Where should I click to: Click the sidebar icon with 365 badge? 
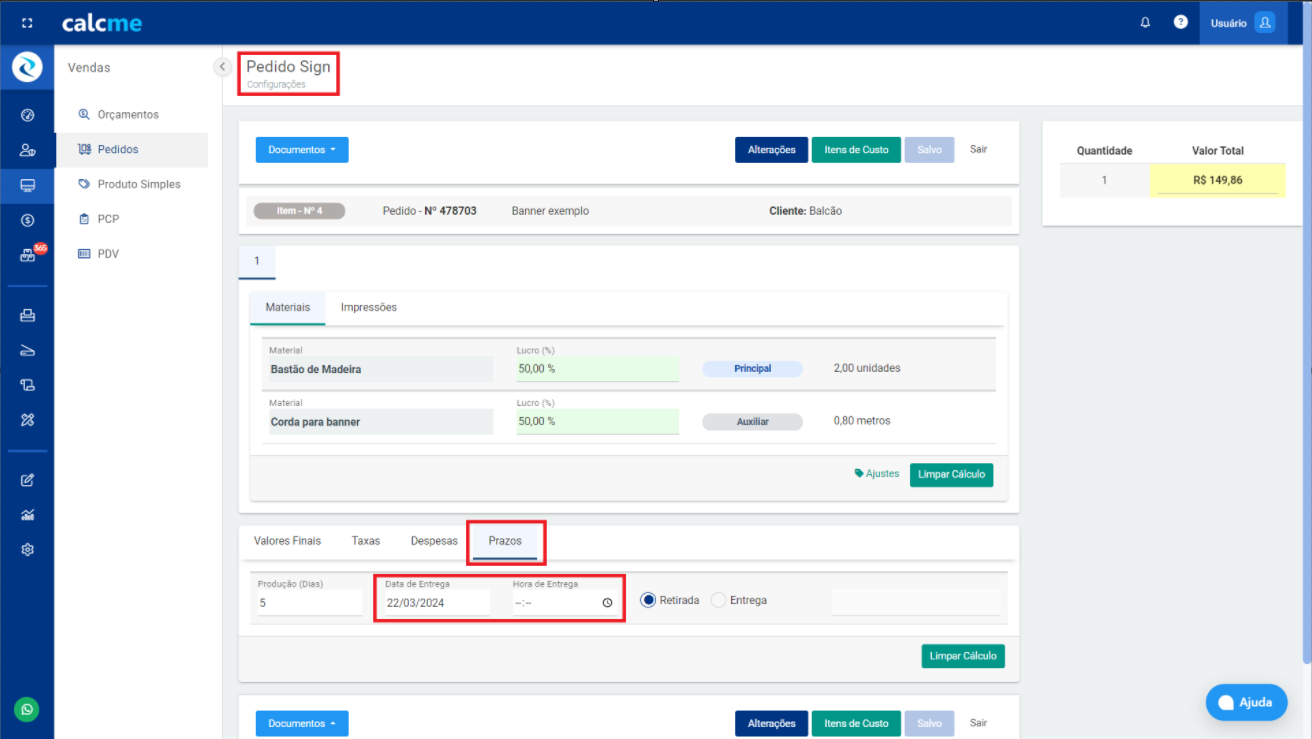(x=28, y=255)
